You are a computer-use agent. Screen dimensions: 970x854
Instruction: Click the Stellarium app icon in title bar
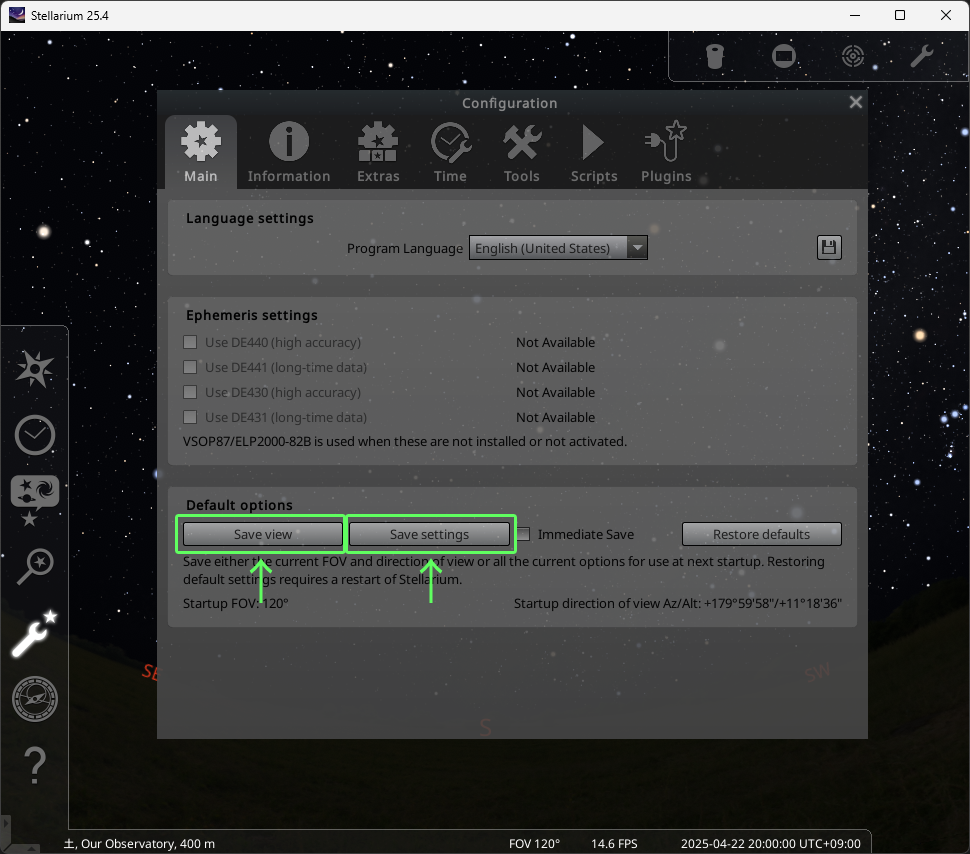point(17,15)
